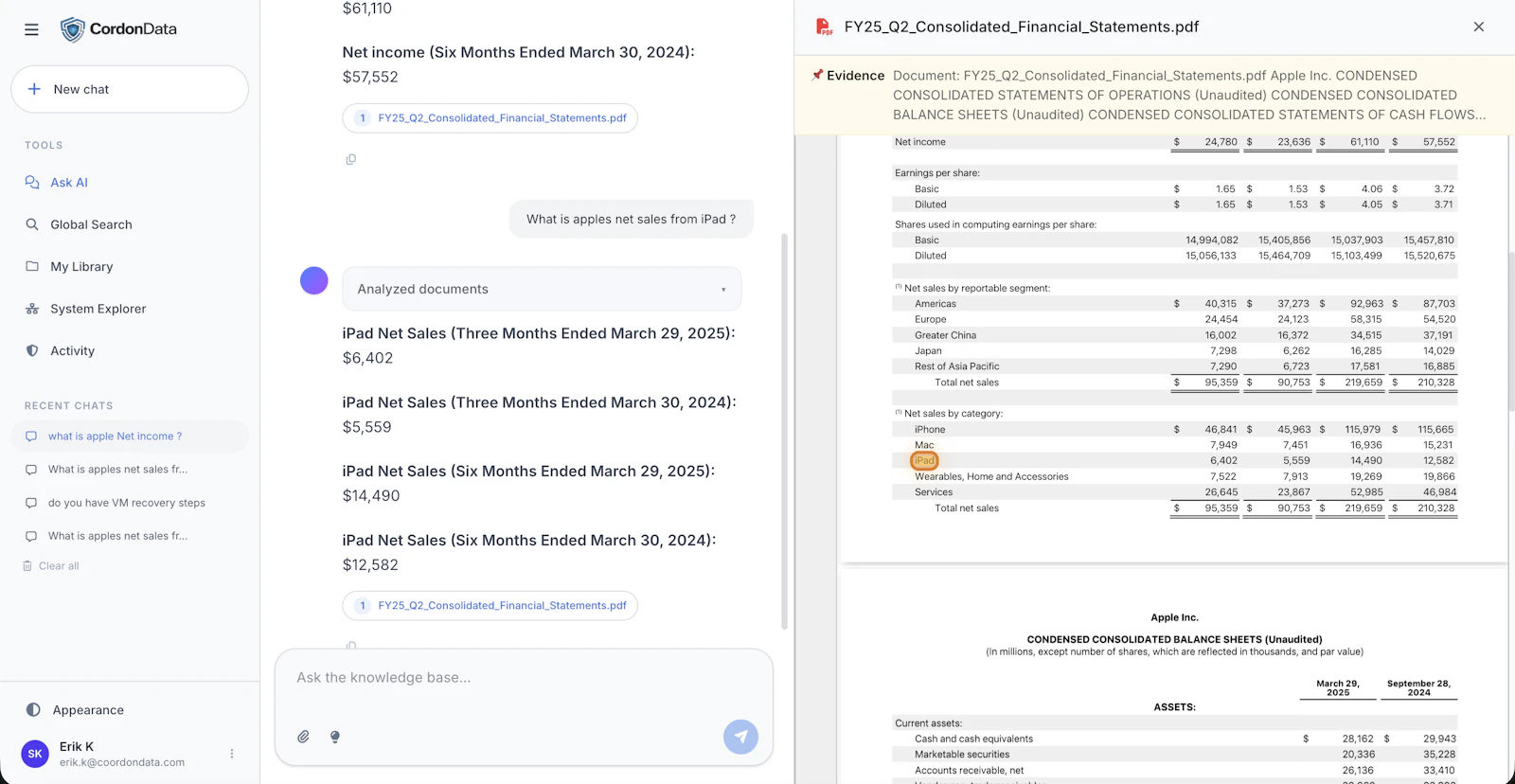The height and width of the screenshot is (784, 1515).
Task: Click the Global Search magnifier icon
Action: [32, 224]
